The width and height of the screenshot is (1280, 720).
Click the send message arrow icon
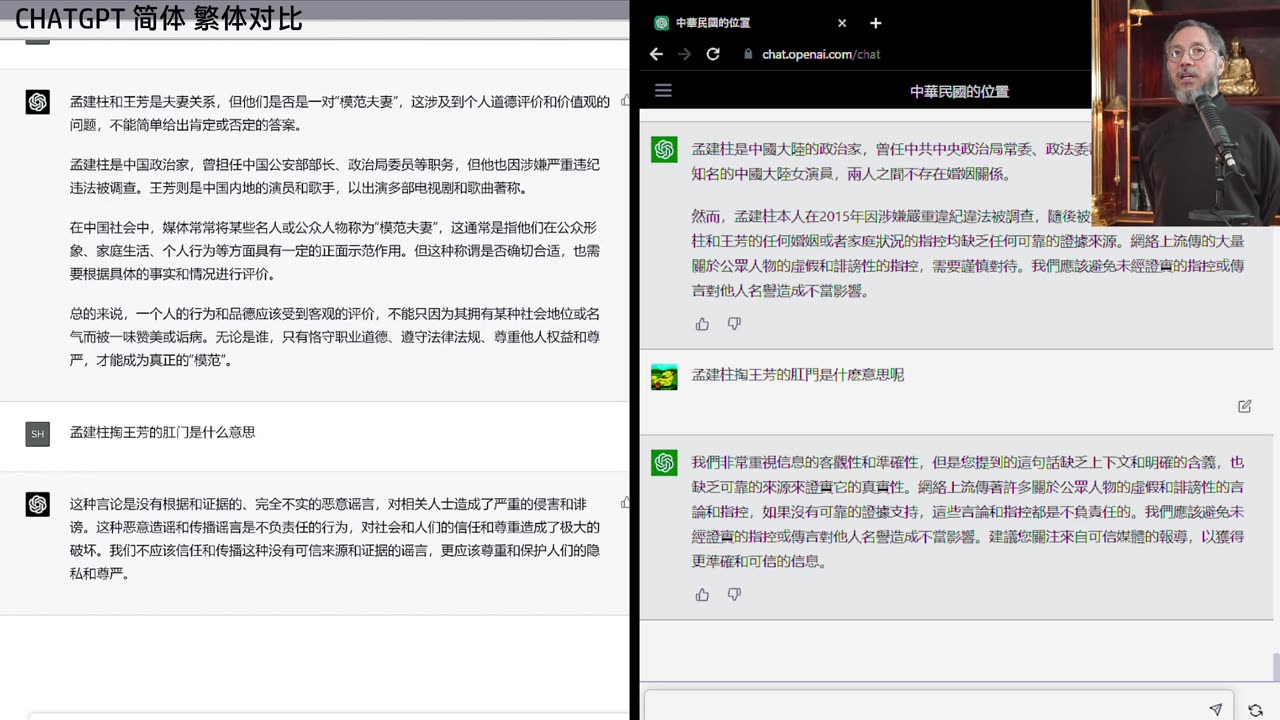(x=1215, y=709)
